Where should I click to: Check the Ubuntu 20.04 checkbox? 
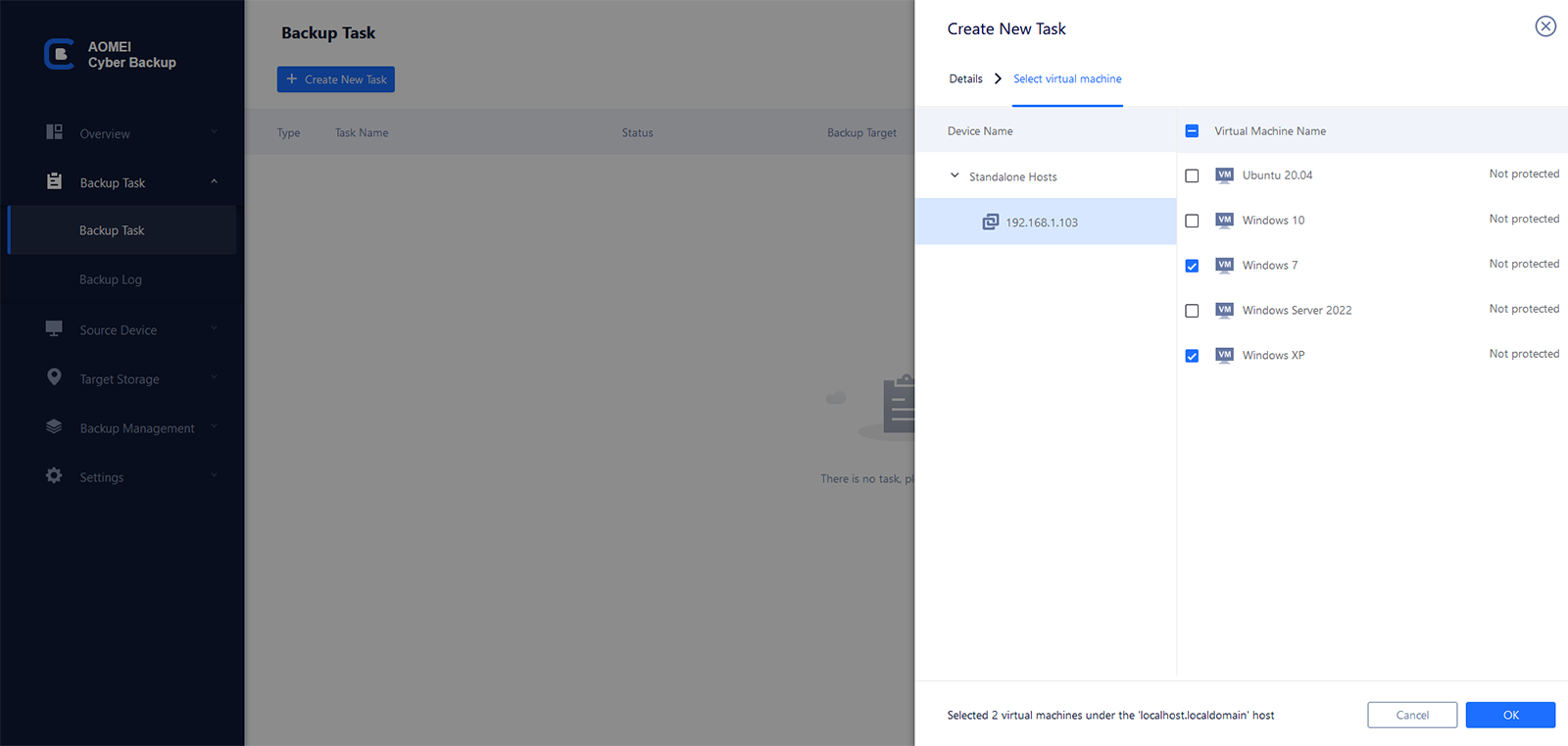[1192, 176]
